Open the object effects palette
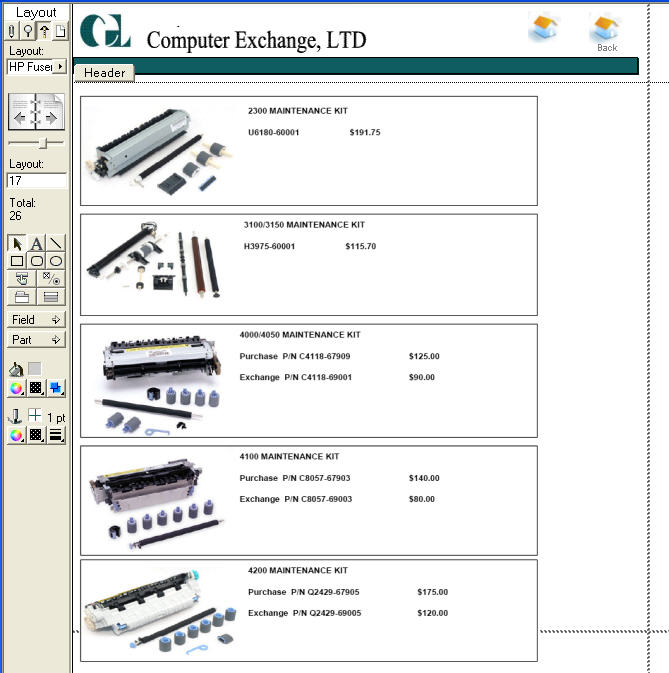The width and height of the screenshot is (669, 673). click(56, 388)
